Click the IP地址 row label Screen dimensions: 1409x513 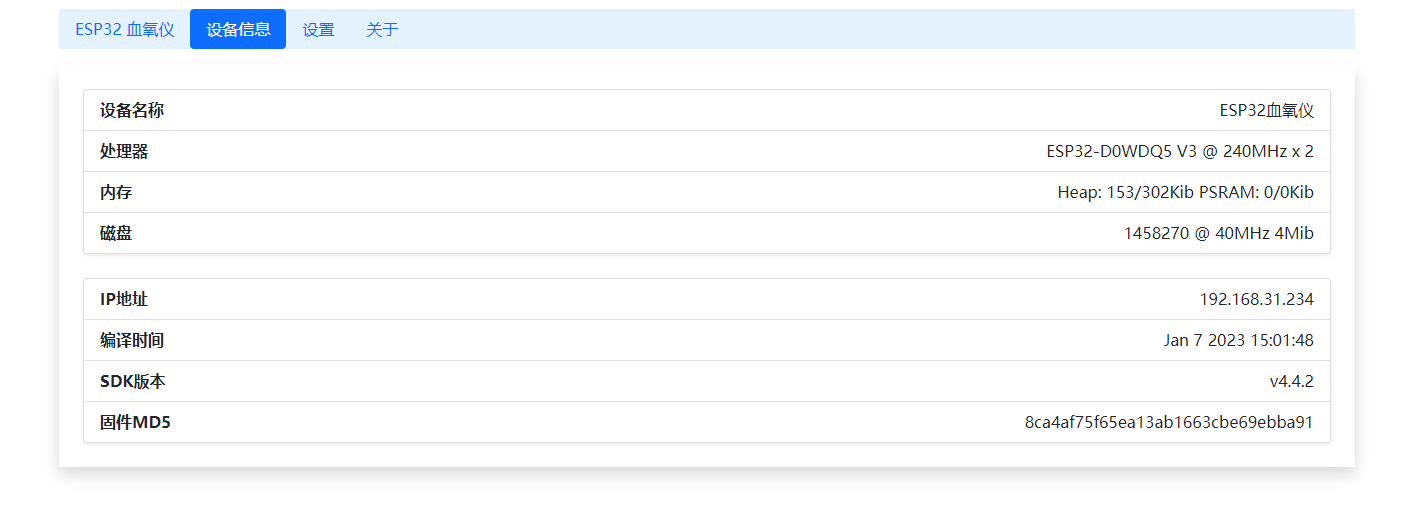point(124,300)
